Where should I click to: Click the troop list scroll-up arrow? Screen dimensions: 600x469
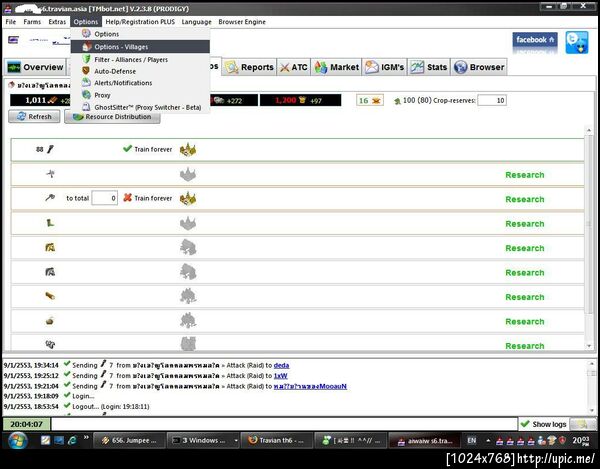click(589, 130)
